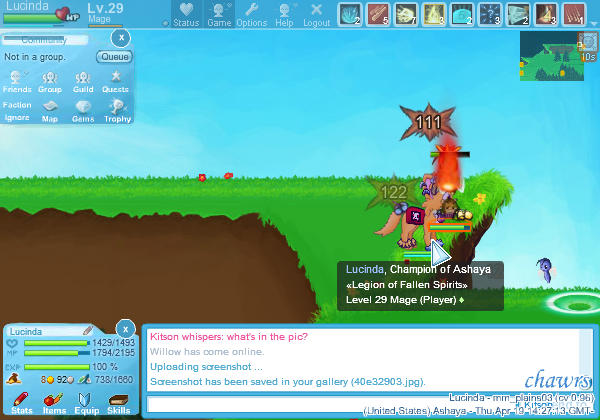Use the fire cone skill icon
The width and height of the screenshot is (600, 420).
pos(546,14)
